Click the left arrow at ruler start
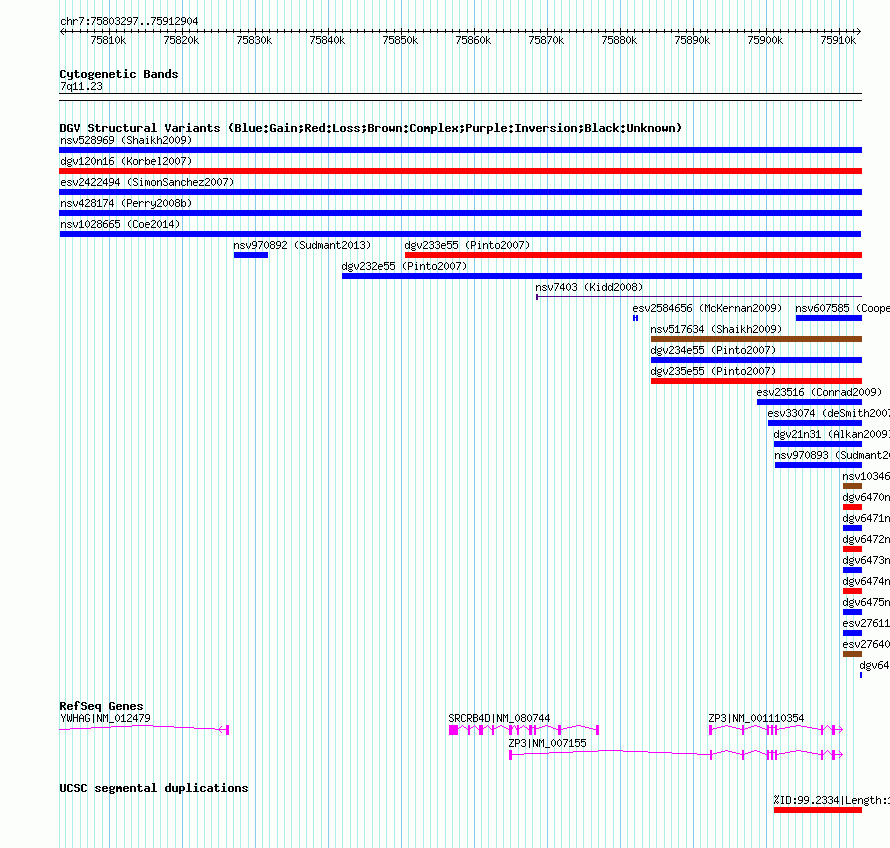The height and width of the screenshot is (848, 890). [x=62, y=32]
